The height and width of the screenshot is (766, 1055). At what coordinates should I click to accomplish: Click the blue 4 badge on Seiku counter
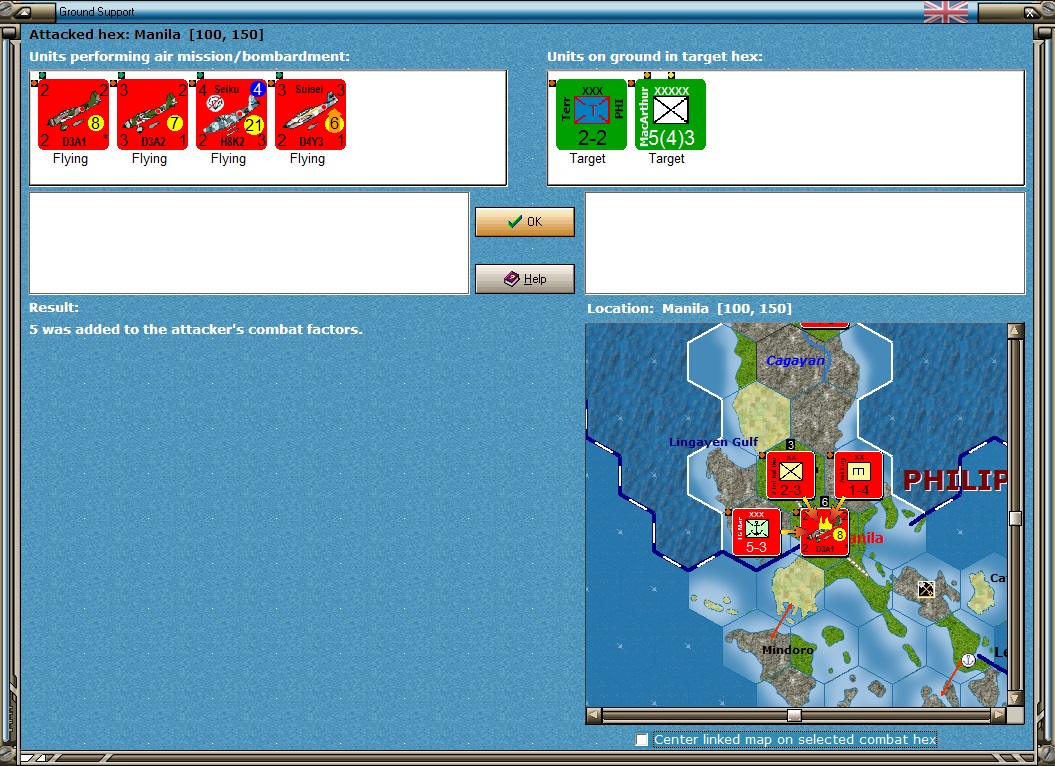point(257,88)
